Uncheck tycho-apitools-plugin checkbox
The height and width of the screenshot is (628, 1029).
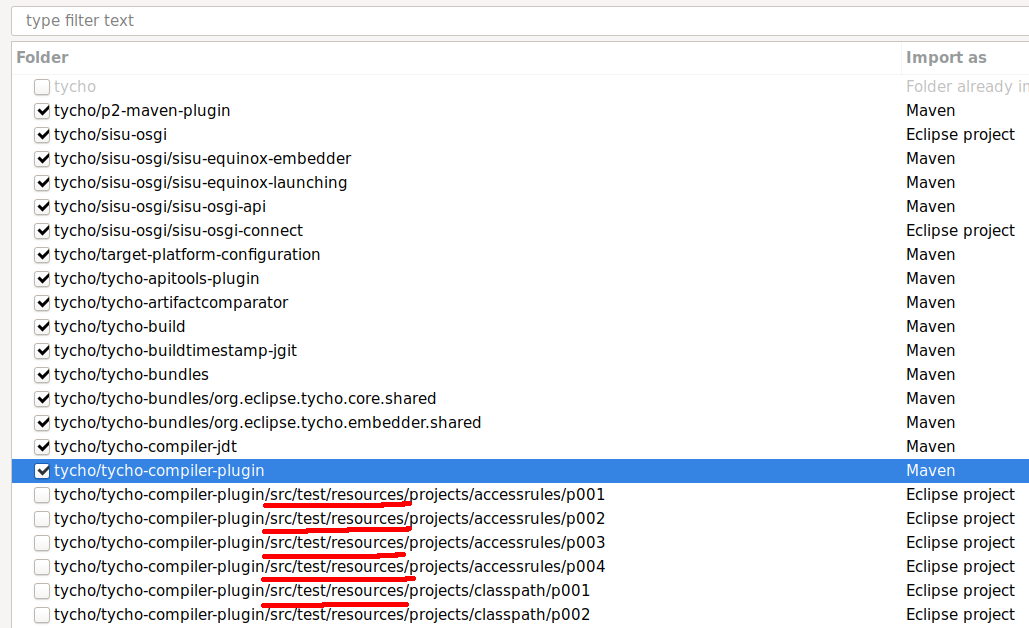[42, 279]
